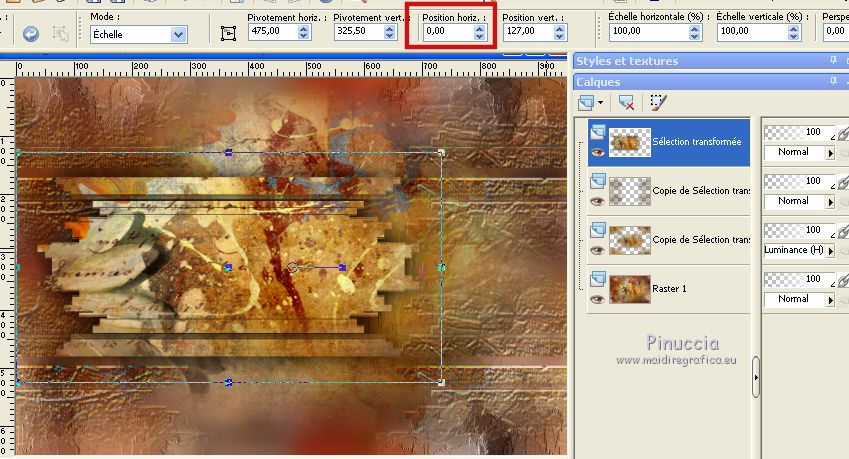Adjust opacity slider of Raster 1 layer
The width and height of the screenshot is (849, 459).
point(800,279)
